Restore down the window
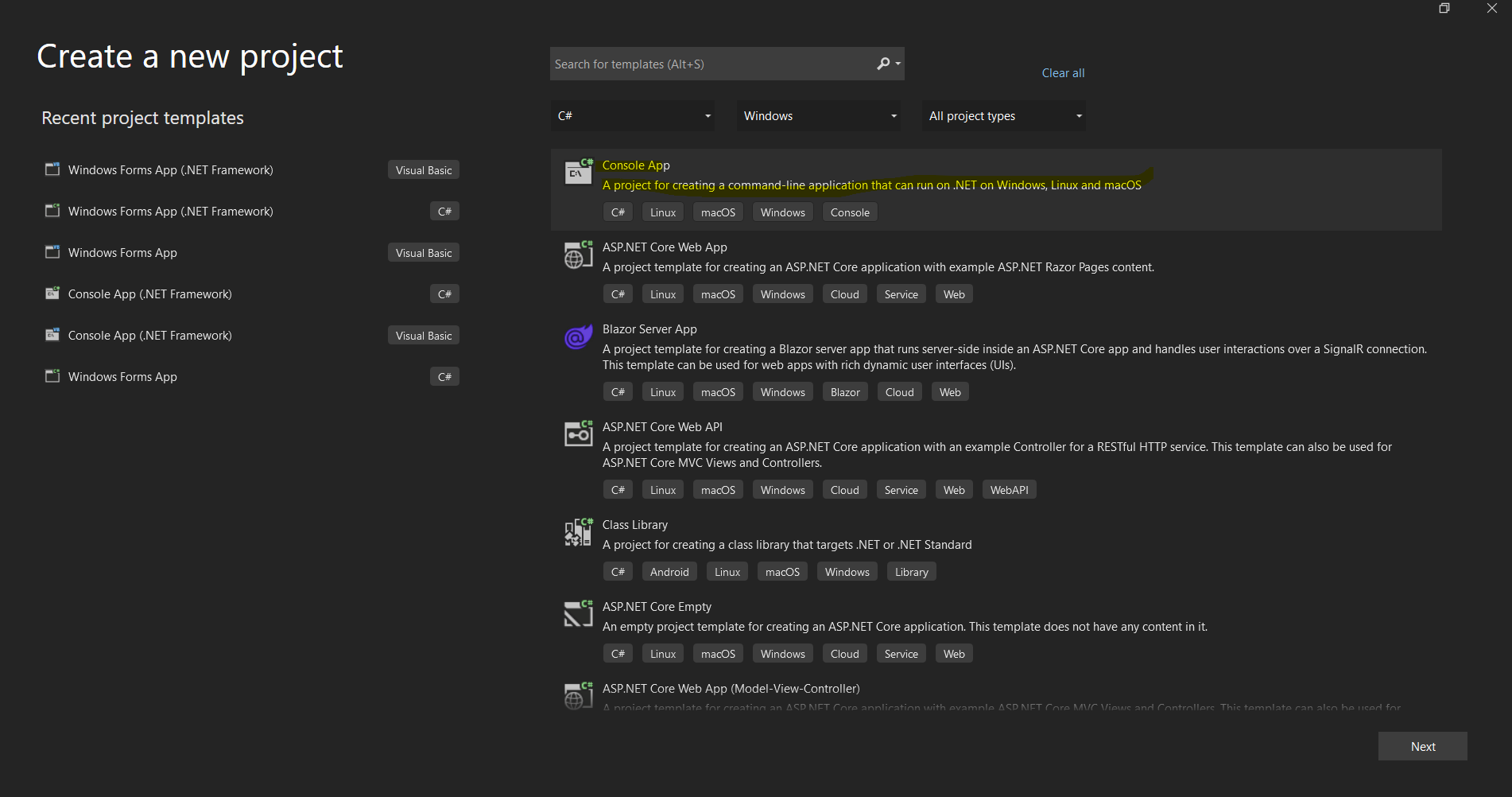Screen dimensions: 1512x797 point(1444,9)
